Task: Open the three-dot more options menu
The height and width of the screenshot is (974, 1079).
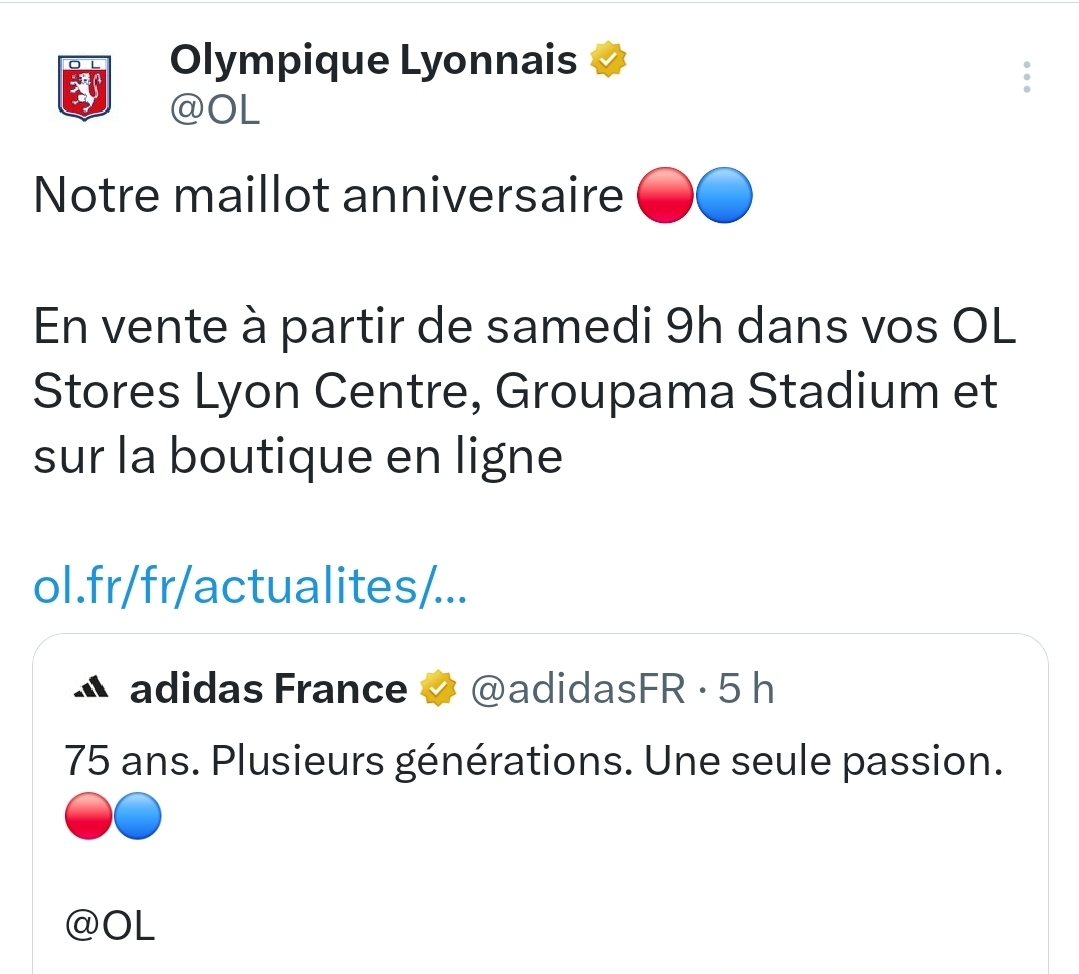Action: (1026, 77)
